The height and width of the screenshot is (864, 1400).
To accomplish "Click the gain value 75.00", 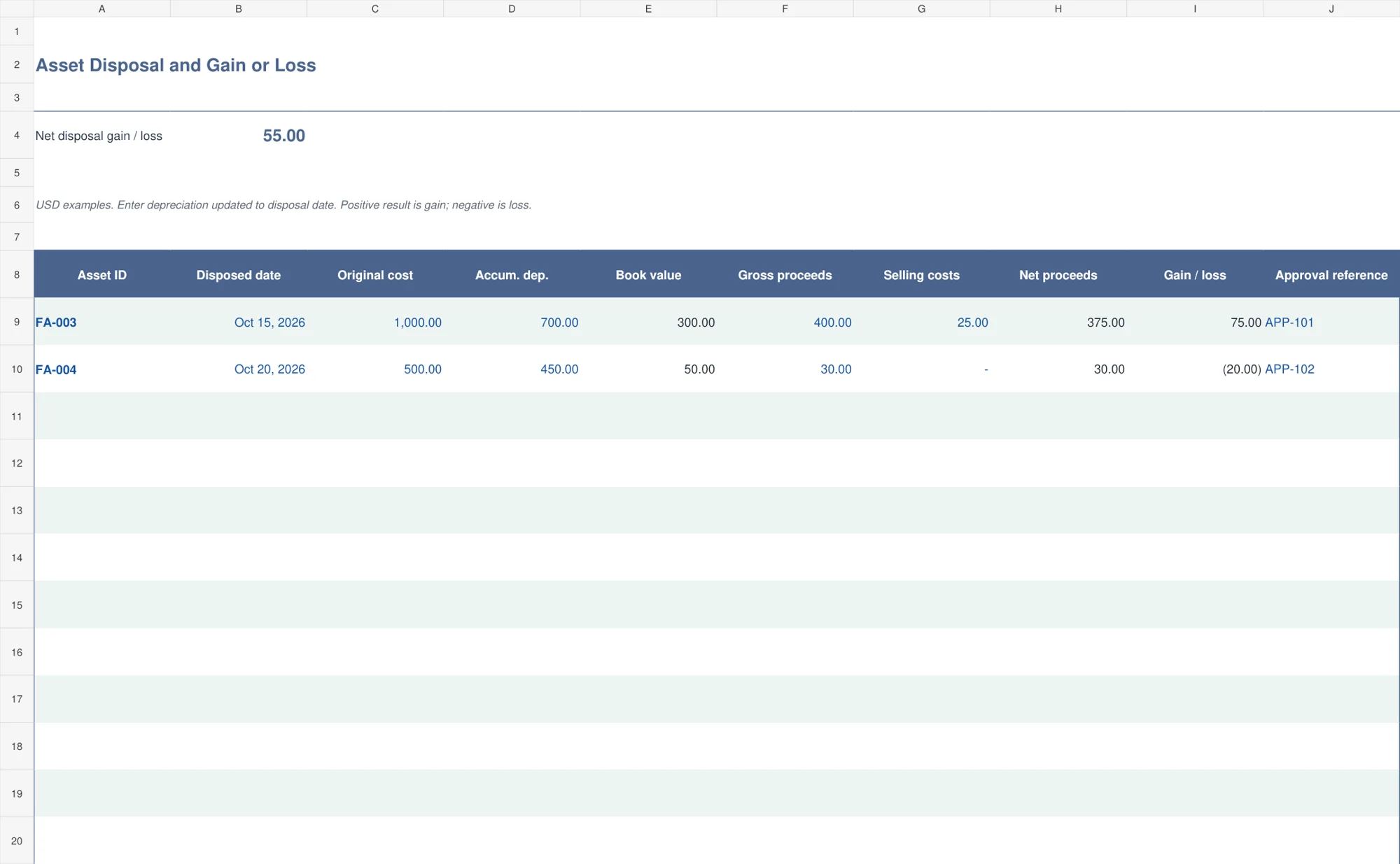I will (x=1246, y=323).
